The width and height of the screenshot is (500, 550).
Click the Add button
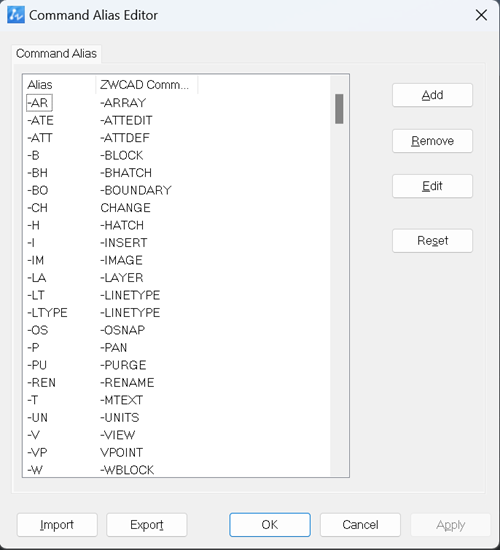tap(432, 95)
